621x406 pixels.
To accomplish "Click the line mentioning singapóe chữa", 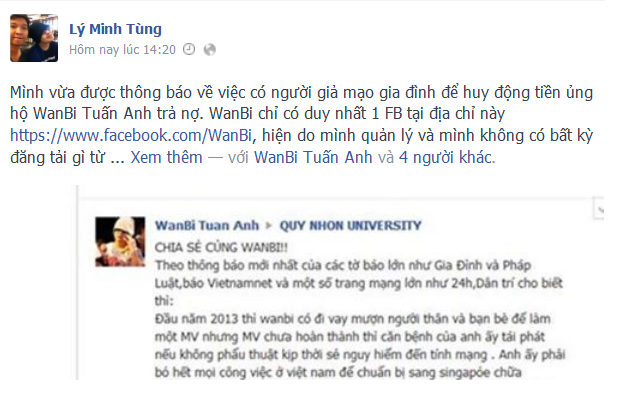I will point(338,372).
